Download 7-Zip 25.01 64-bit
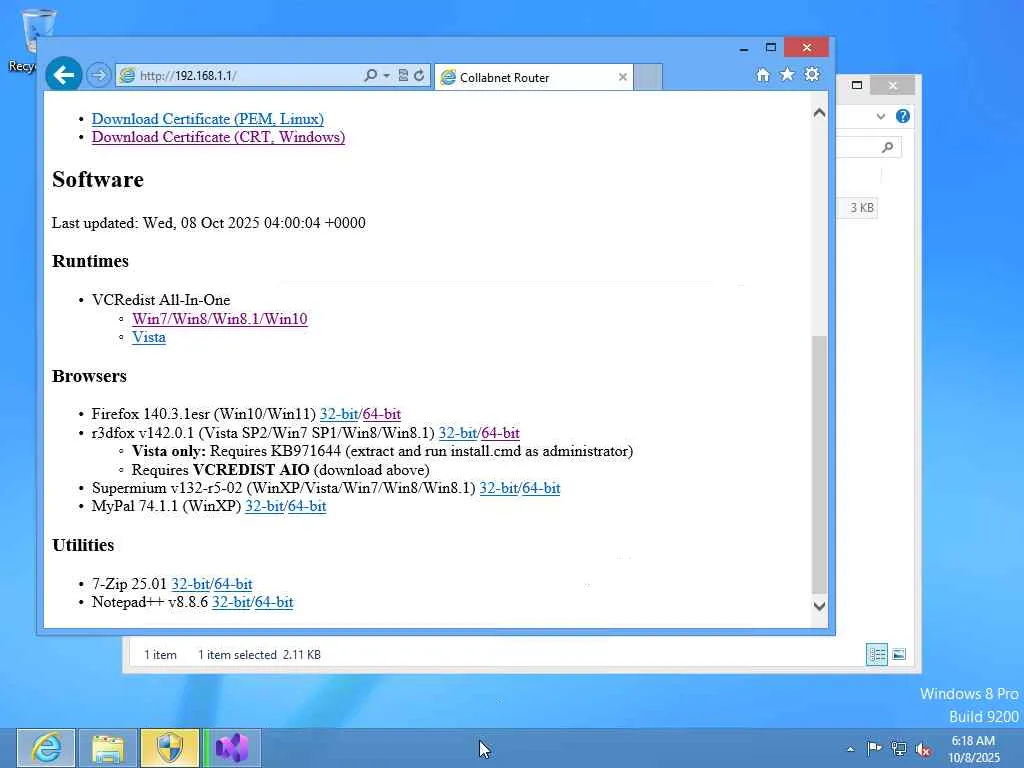 pyautogui.click(x=233, y=584)
